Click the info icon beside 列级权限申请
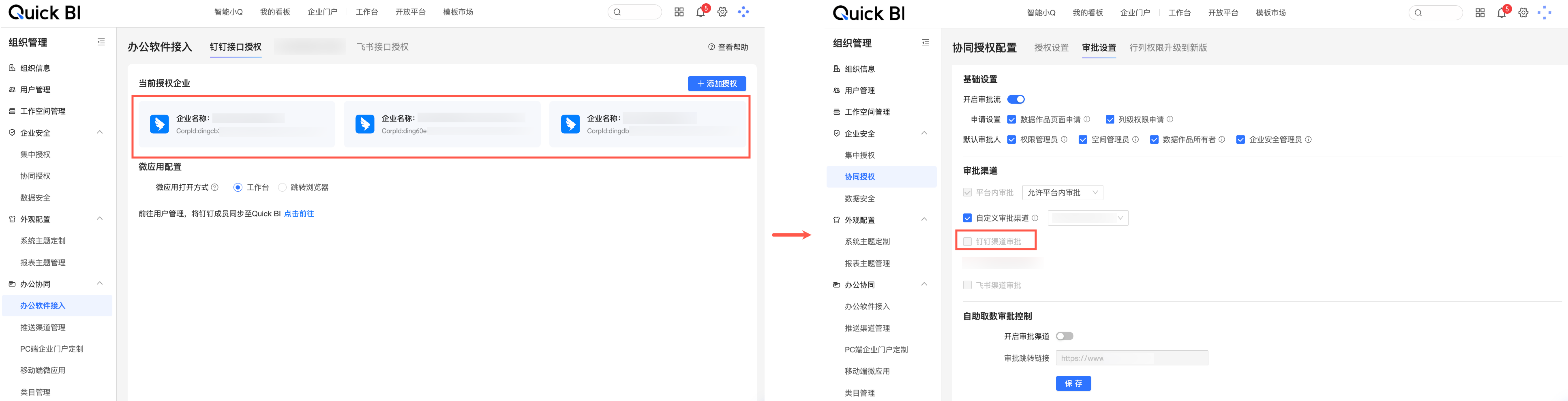 (1170, 119)
